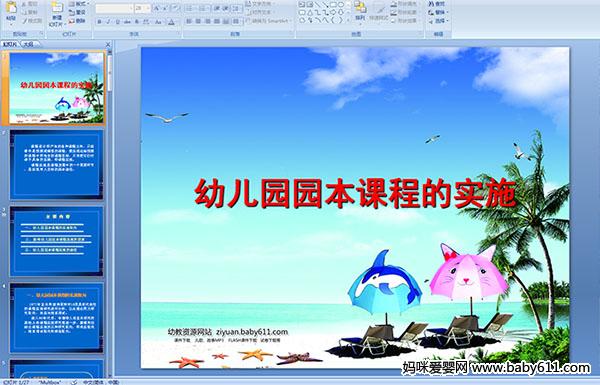Click the New Slide icon
The width and height of the screenshot is (600, 385).
pos(57,7)
